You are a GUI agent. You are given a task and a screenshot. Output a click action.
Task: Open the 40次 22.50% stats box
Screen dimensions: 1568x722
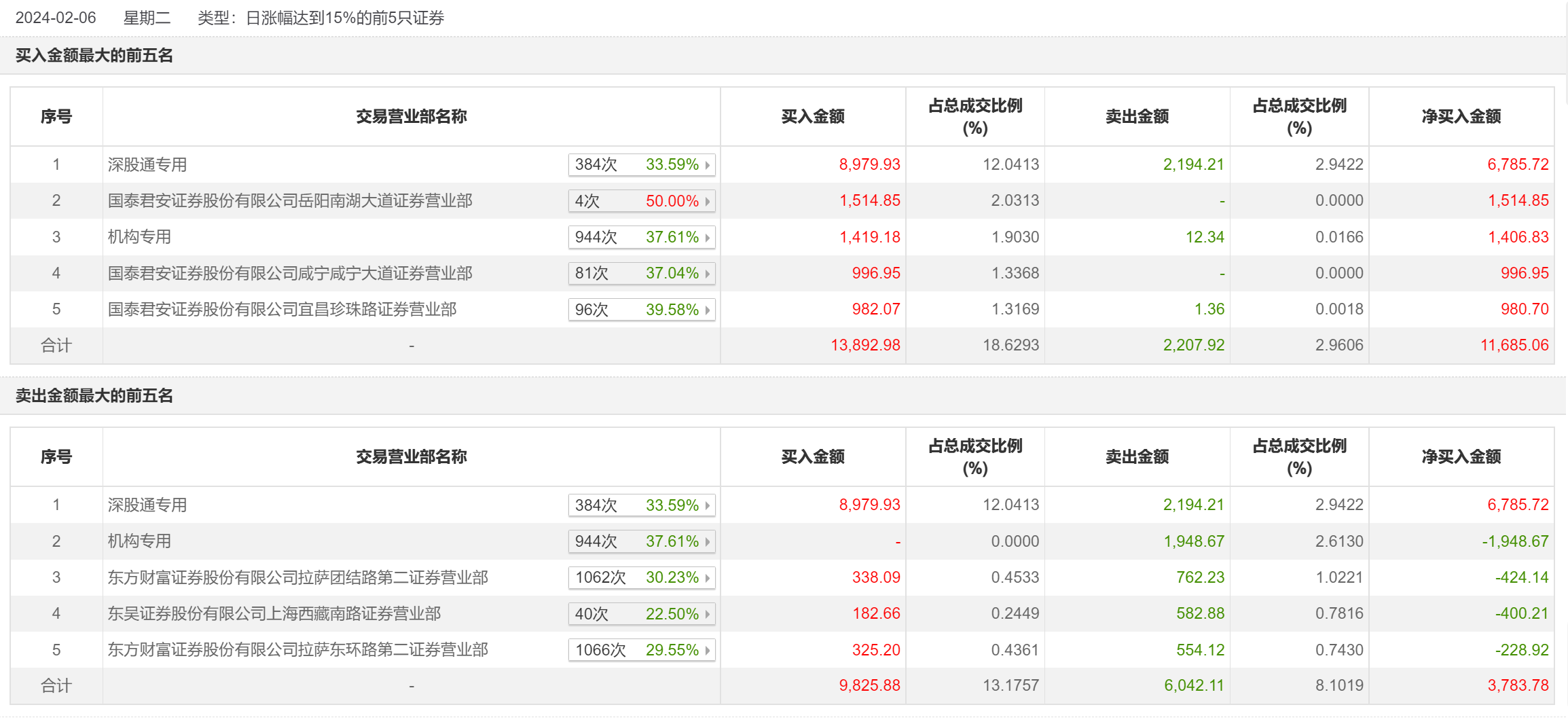click(641, 614)
